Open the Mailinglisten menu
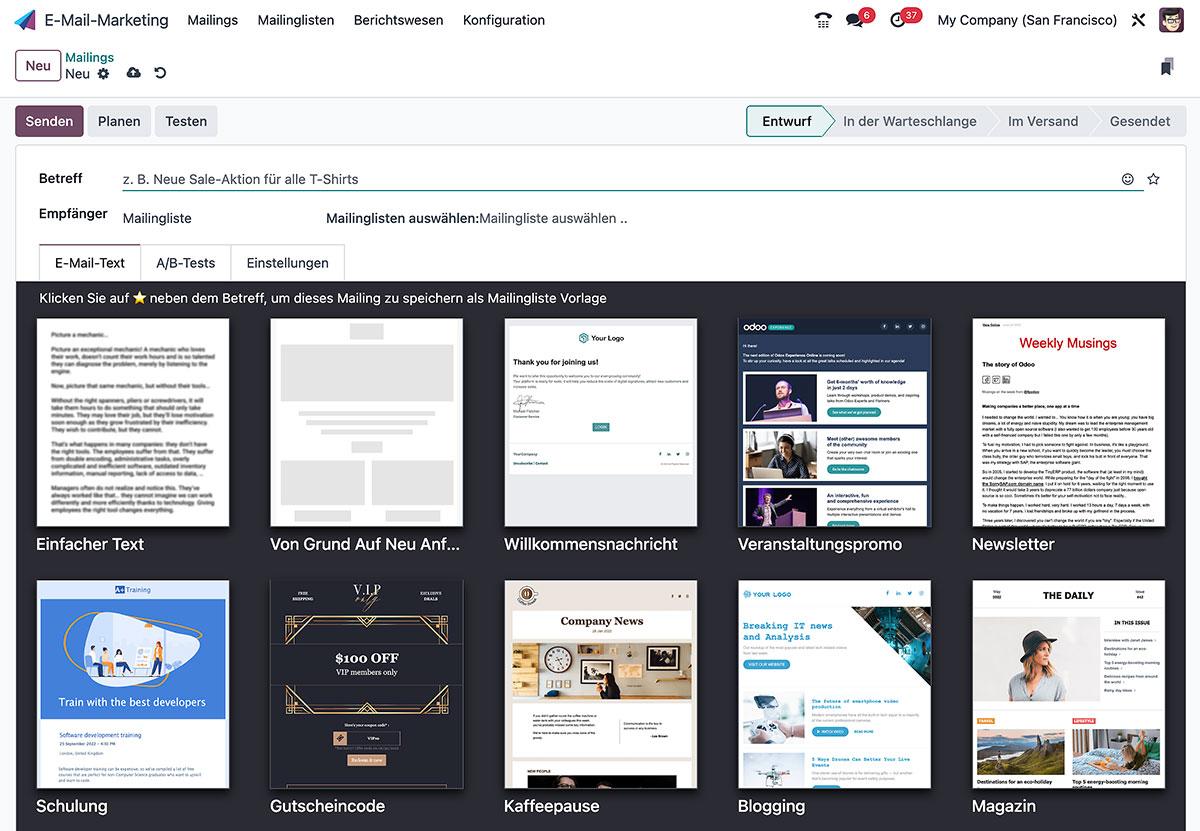Screen dimensions: 1200x831 coord(296,20)
